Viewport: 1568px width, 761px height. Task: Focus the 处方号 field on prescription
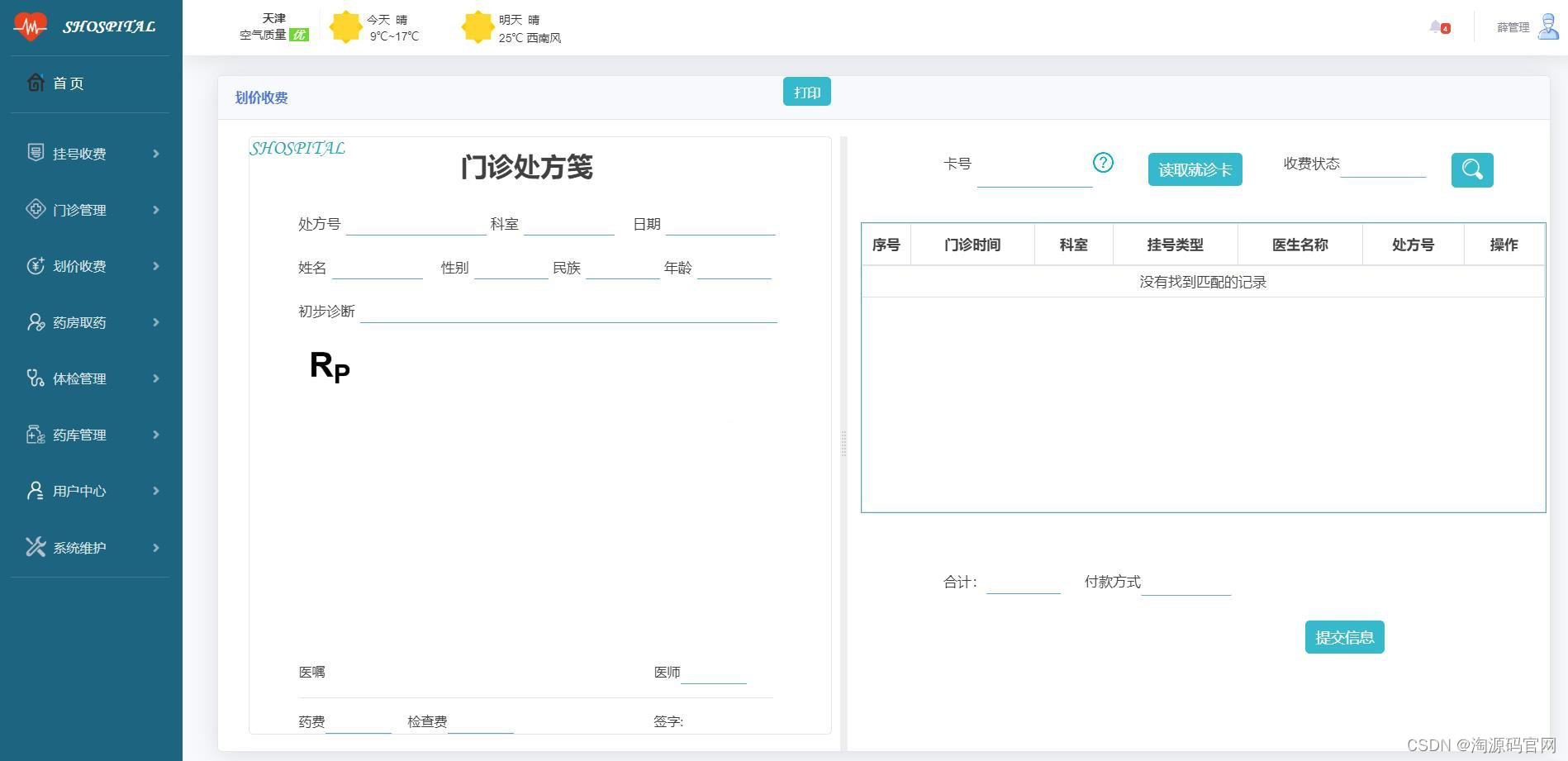click(x=416, y=224)
